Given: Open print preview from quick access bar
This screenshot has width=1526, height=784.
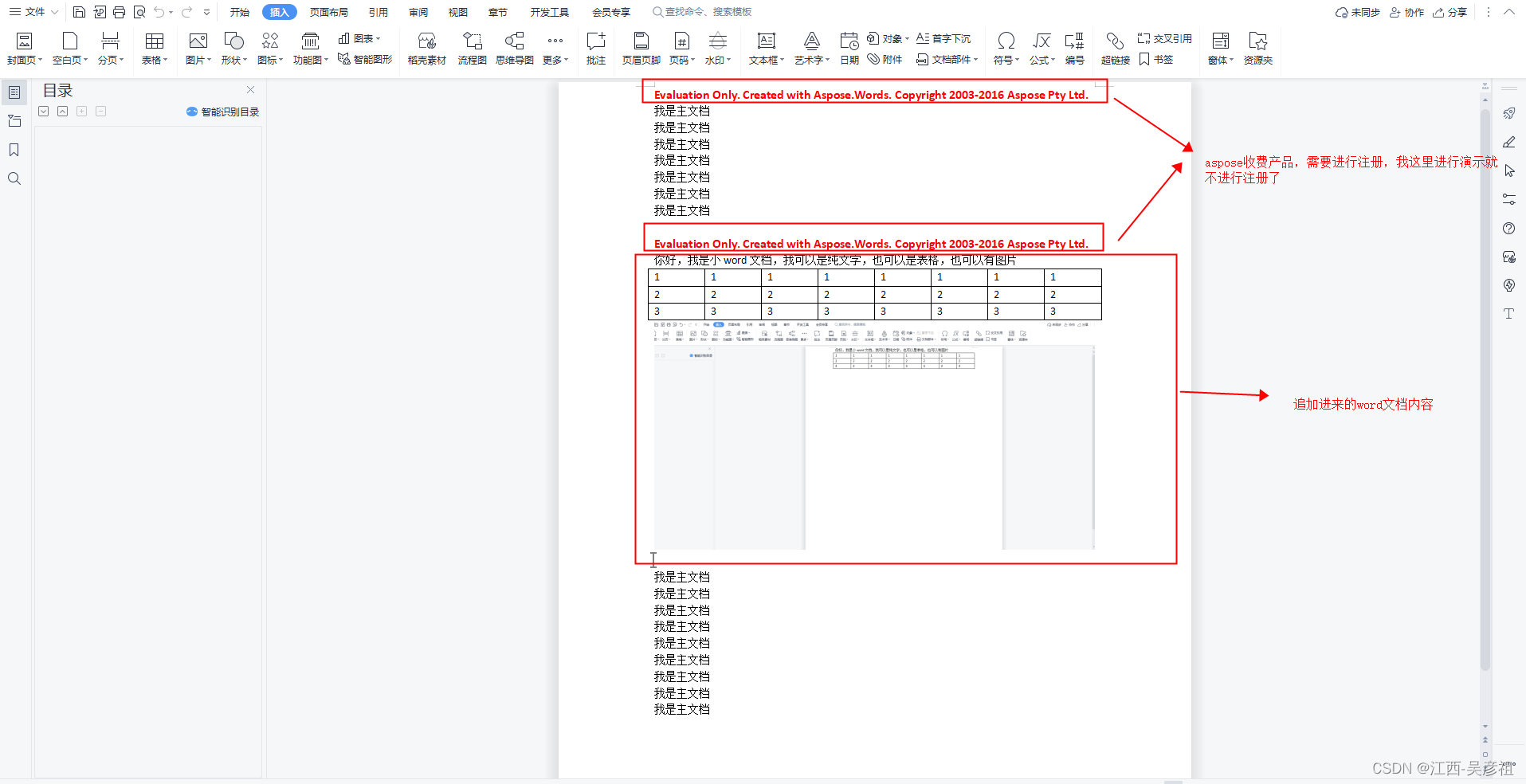Looking at the screenshot, I should (x=139, y=12).
